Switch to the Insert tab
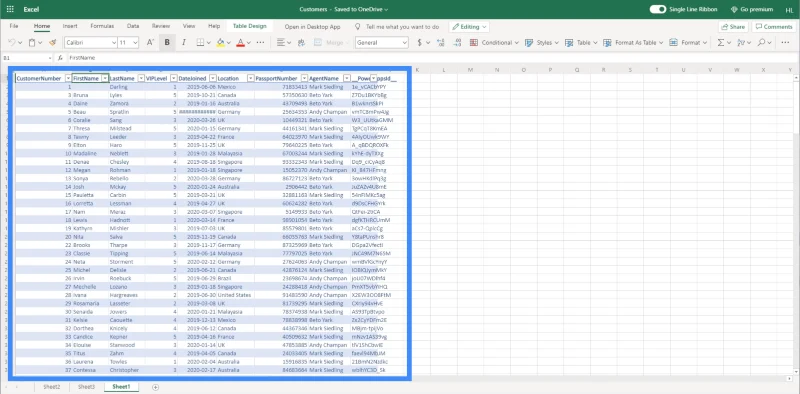The height and width of the screenshot is (394, 800). [x=70, y=26]
